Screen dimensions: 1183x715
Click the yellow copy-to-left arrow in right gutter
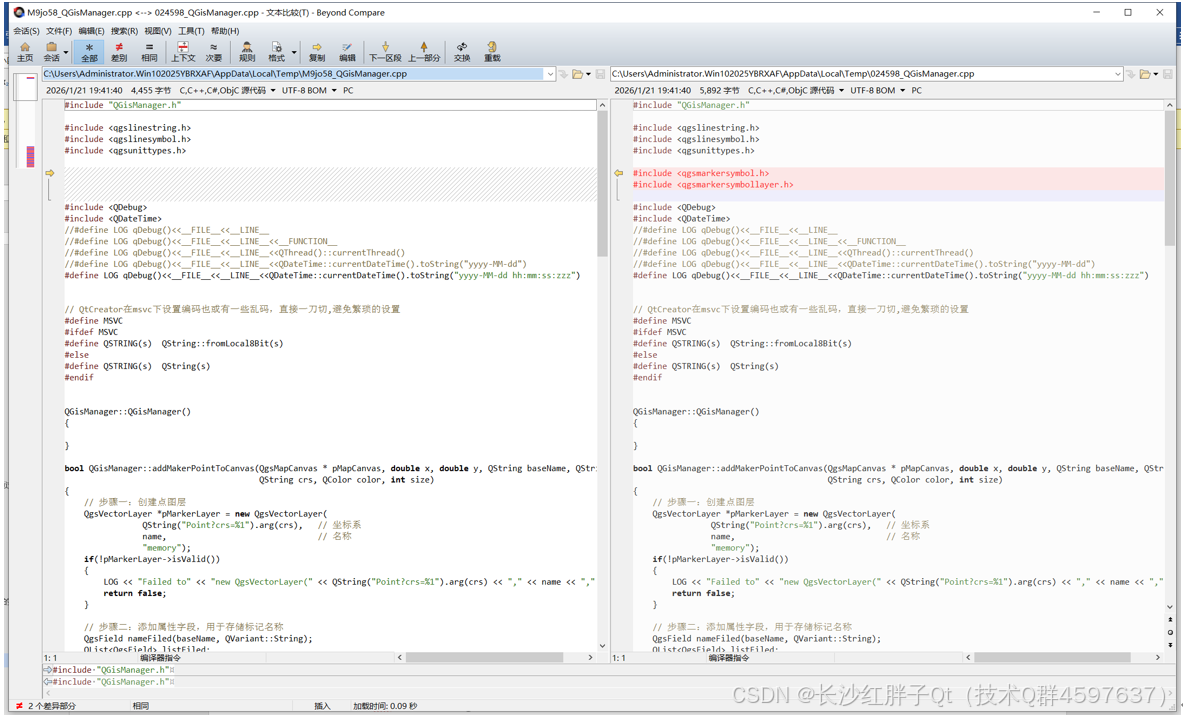[619, 173]
